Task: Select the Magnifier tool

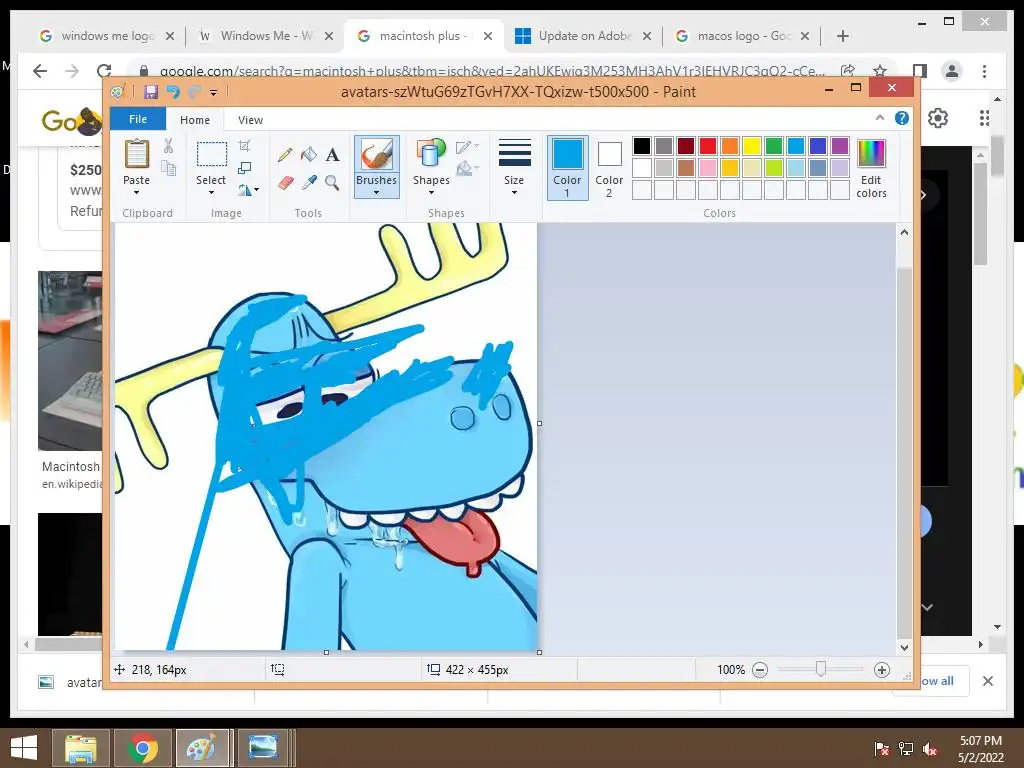Action: pos(332,183)
